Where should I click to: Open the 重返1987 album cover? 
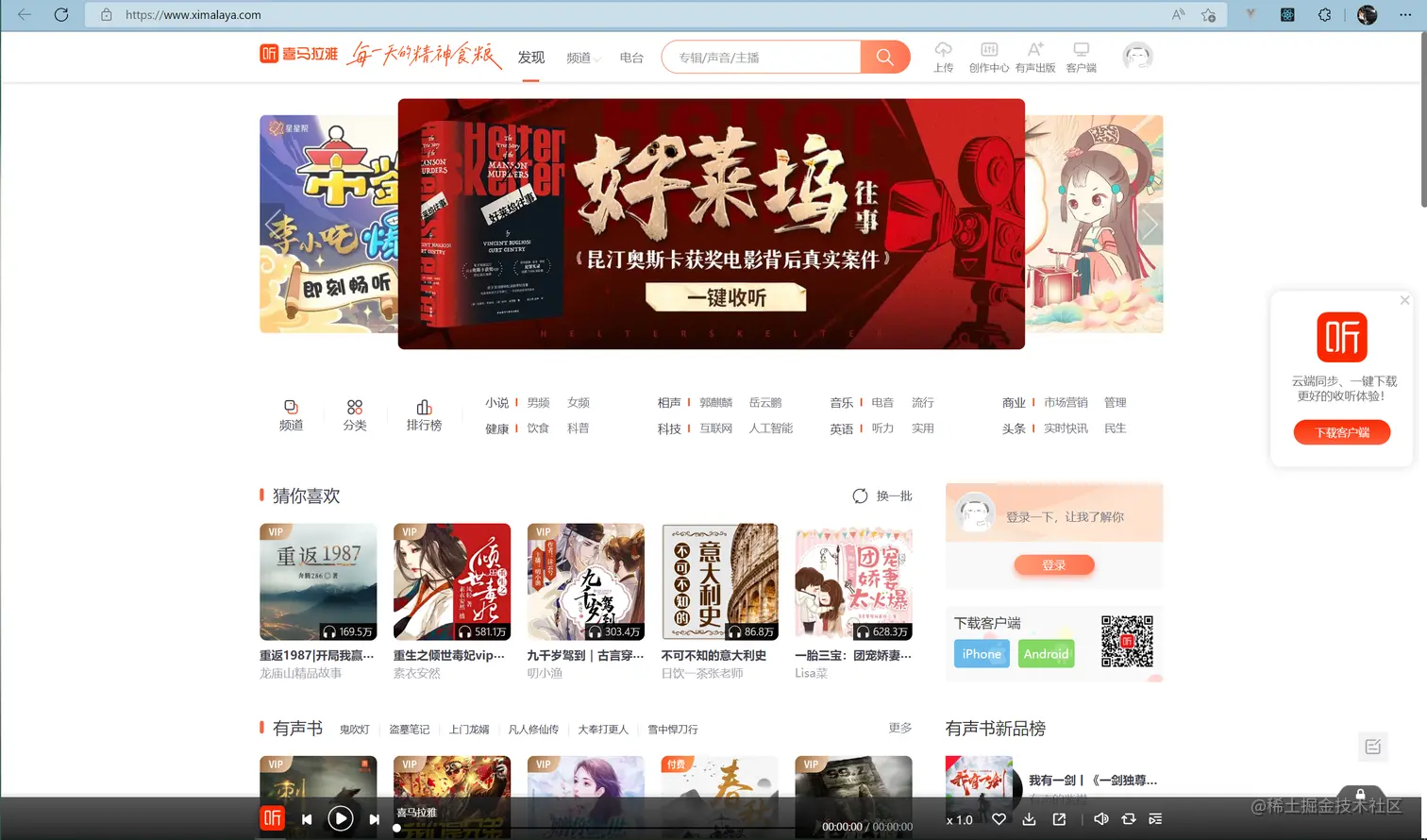(318, 582)
